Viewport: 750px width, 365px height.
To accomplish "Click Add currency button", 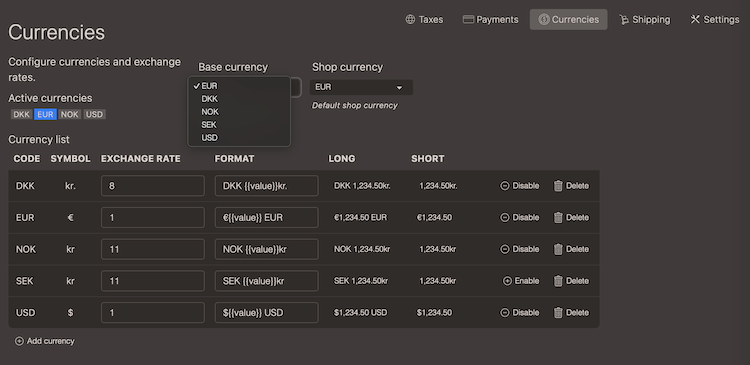I will pos(45,341).
